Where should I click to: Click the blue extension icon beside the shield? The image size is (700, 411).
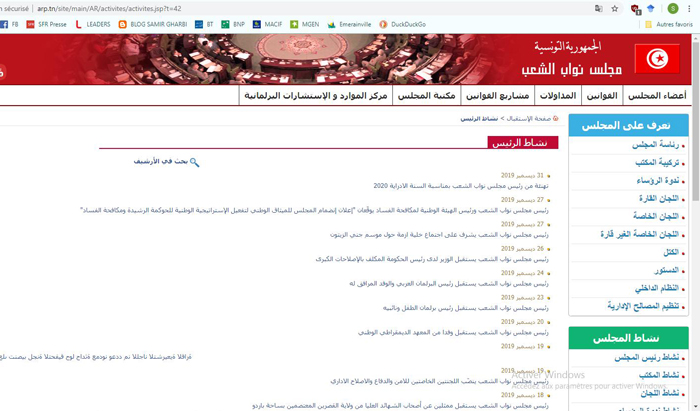point(650,8)
